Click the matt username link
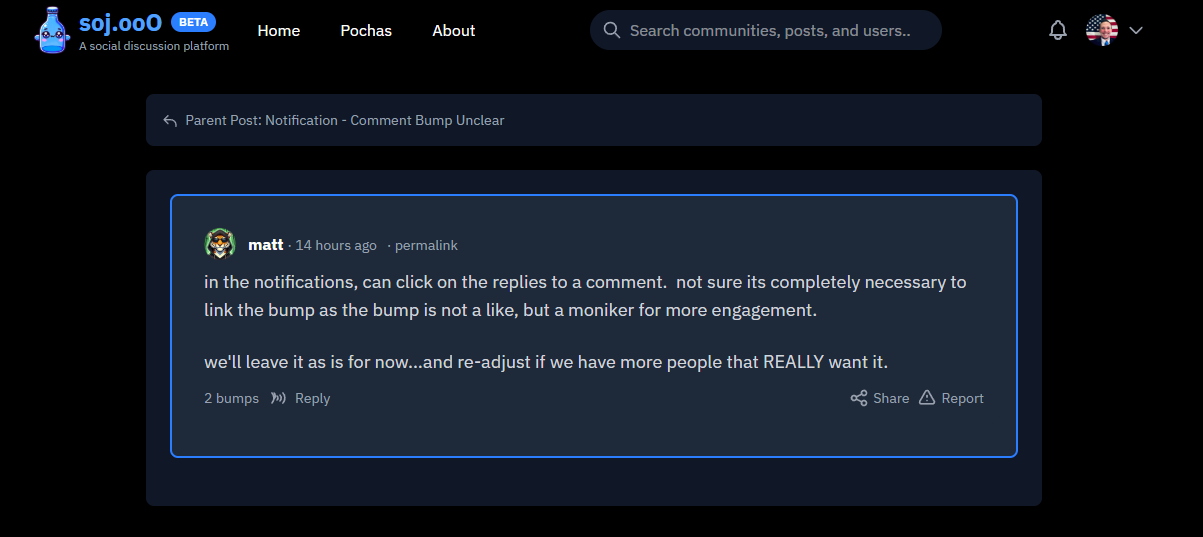This screenshot has width=1203, height=537. (x=266, y=245)
